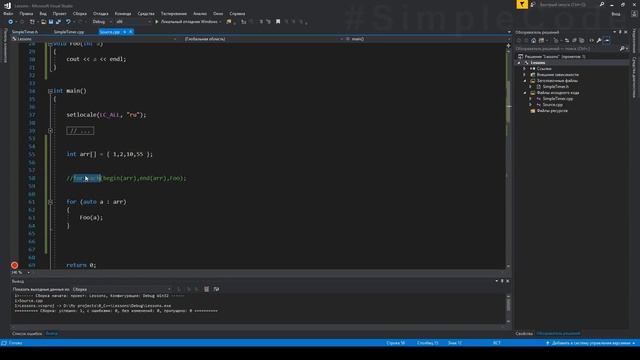Open the x86 platform dropdown
This screenshot has width=640, height=360.
(133, 22)
